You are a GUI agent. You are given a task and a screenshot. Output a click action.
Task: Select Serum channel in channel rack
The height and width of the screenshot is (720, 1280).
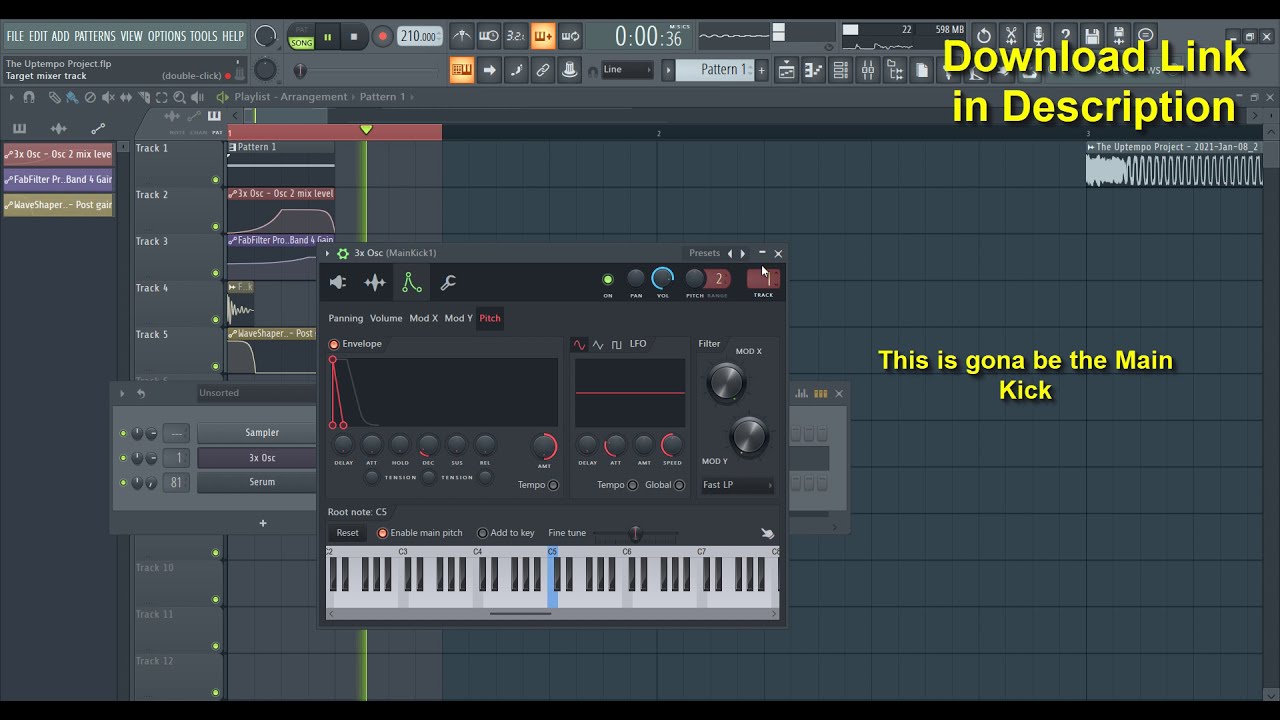click(262, 482)
